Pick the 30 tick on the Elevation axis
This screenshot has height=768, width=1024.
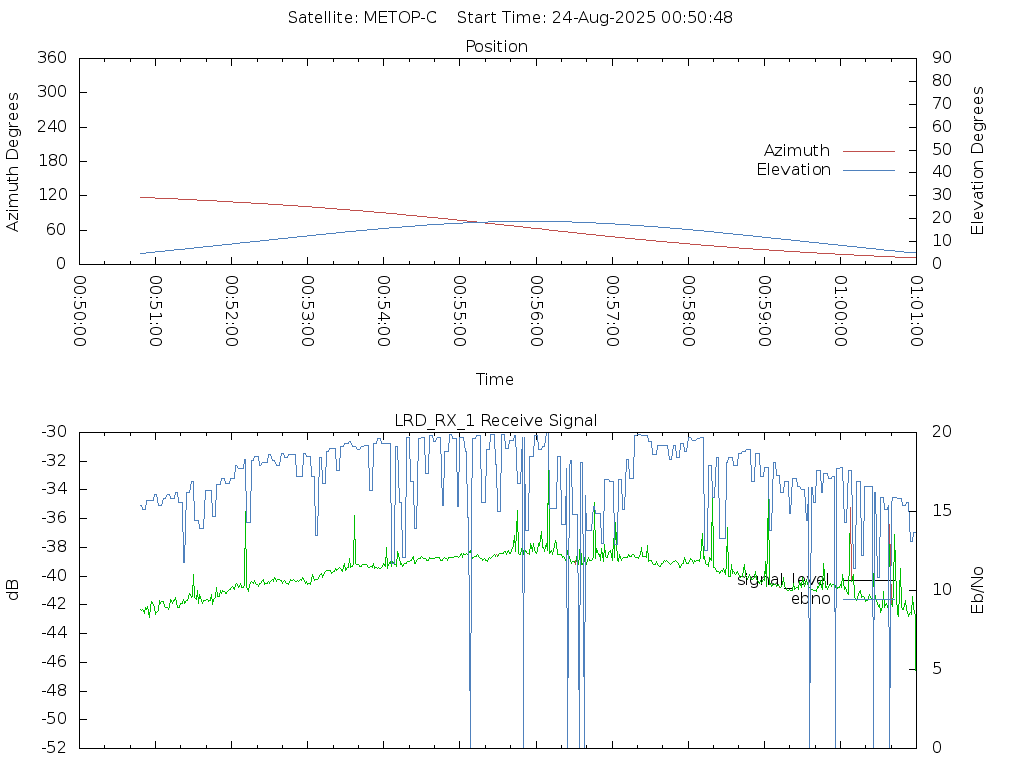(942, 195)
